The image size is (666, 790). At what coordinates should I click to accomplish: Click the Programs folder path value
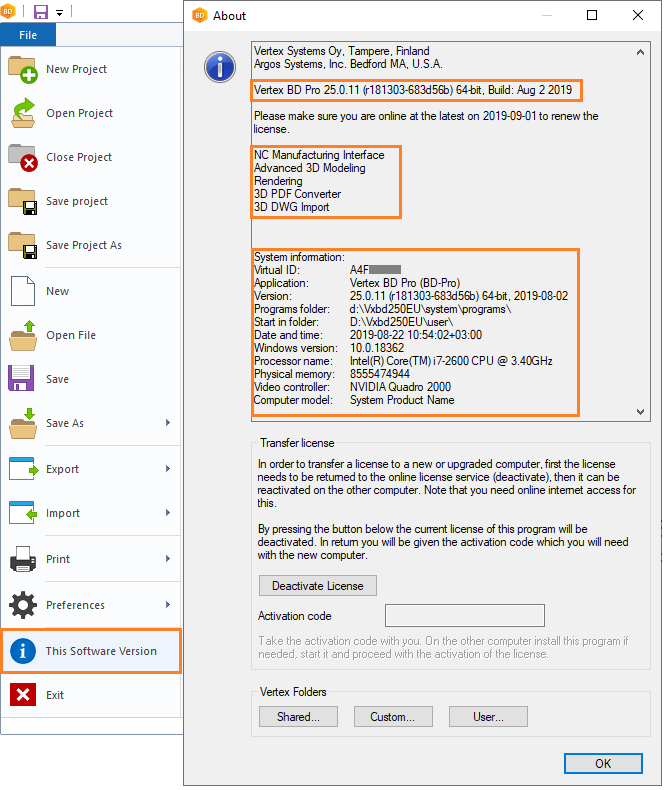[430, 309]
